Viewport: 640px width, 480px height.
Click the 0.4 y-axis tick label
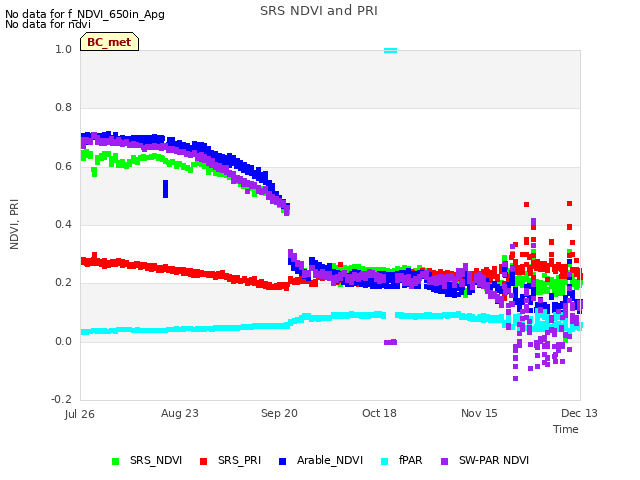(63, 224)
